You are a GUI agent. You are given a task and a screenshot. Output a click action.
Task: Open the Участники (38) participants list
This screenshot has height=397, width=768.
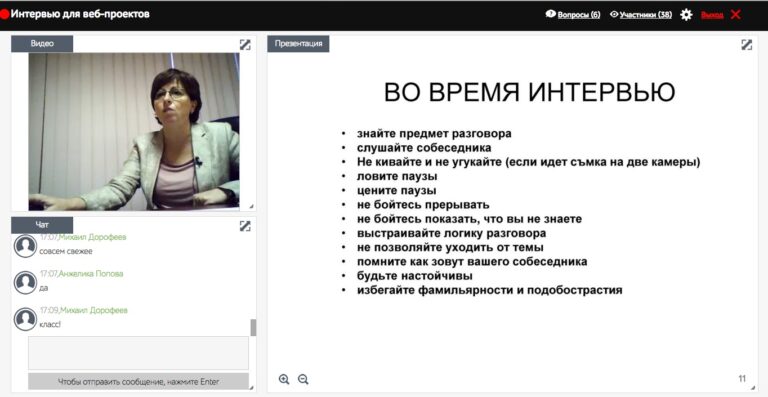[641, 15]
